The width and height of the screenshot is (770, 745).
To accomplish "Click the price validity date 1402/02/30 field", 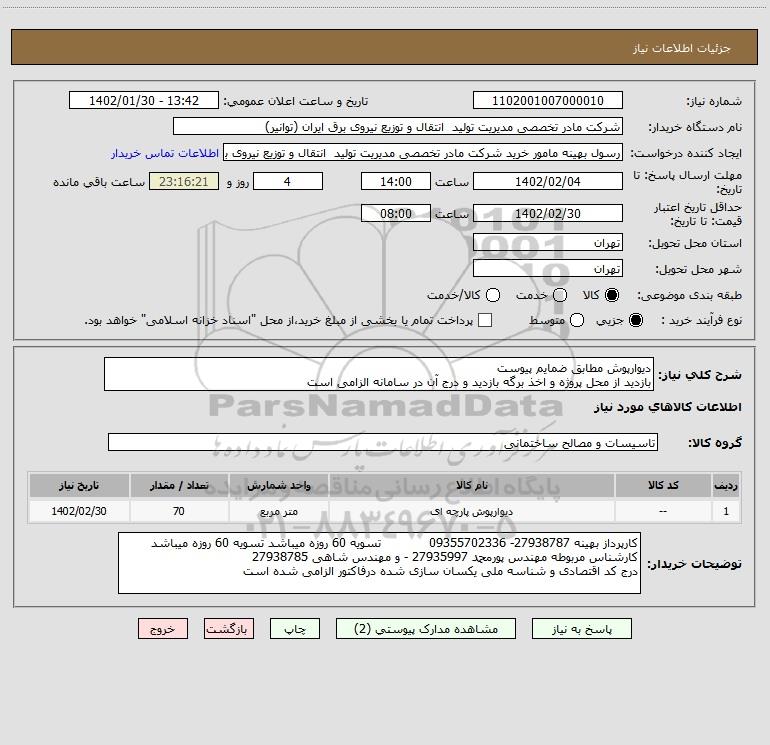I will click(548, 214).
